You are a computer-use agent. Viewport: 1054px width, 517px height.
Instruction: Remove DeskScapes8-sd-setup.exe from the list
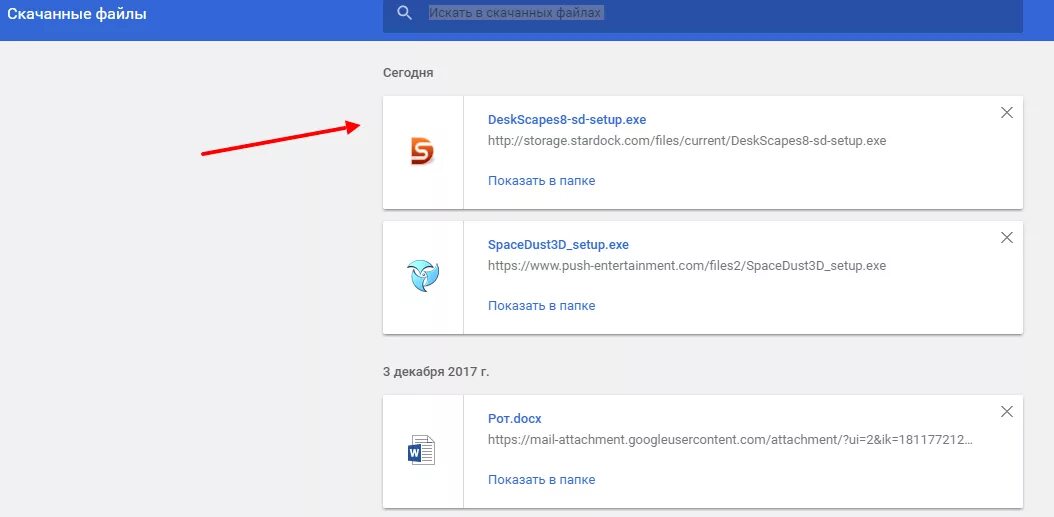pyautogui.click(x=1006, y=113)
